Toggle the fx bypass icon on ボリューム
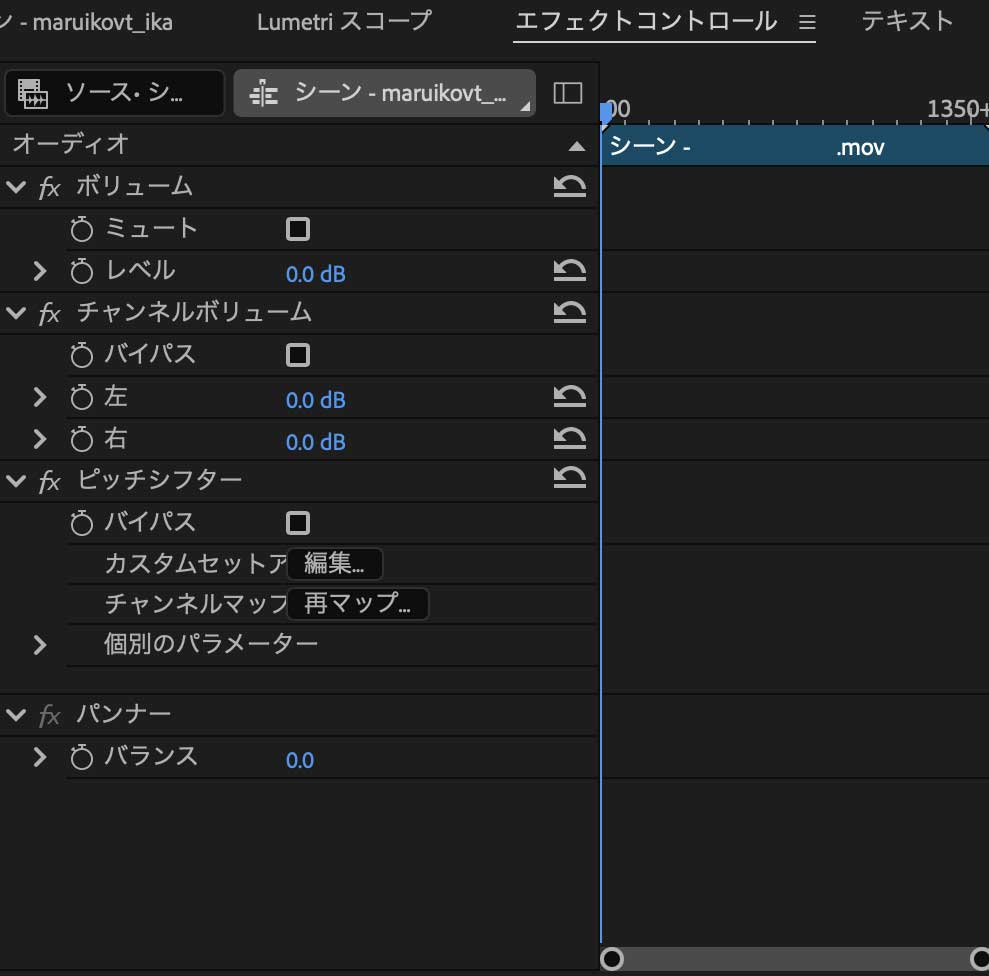 point(48,186)
